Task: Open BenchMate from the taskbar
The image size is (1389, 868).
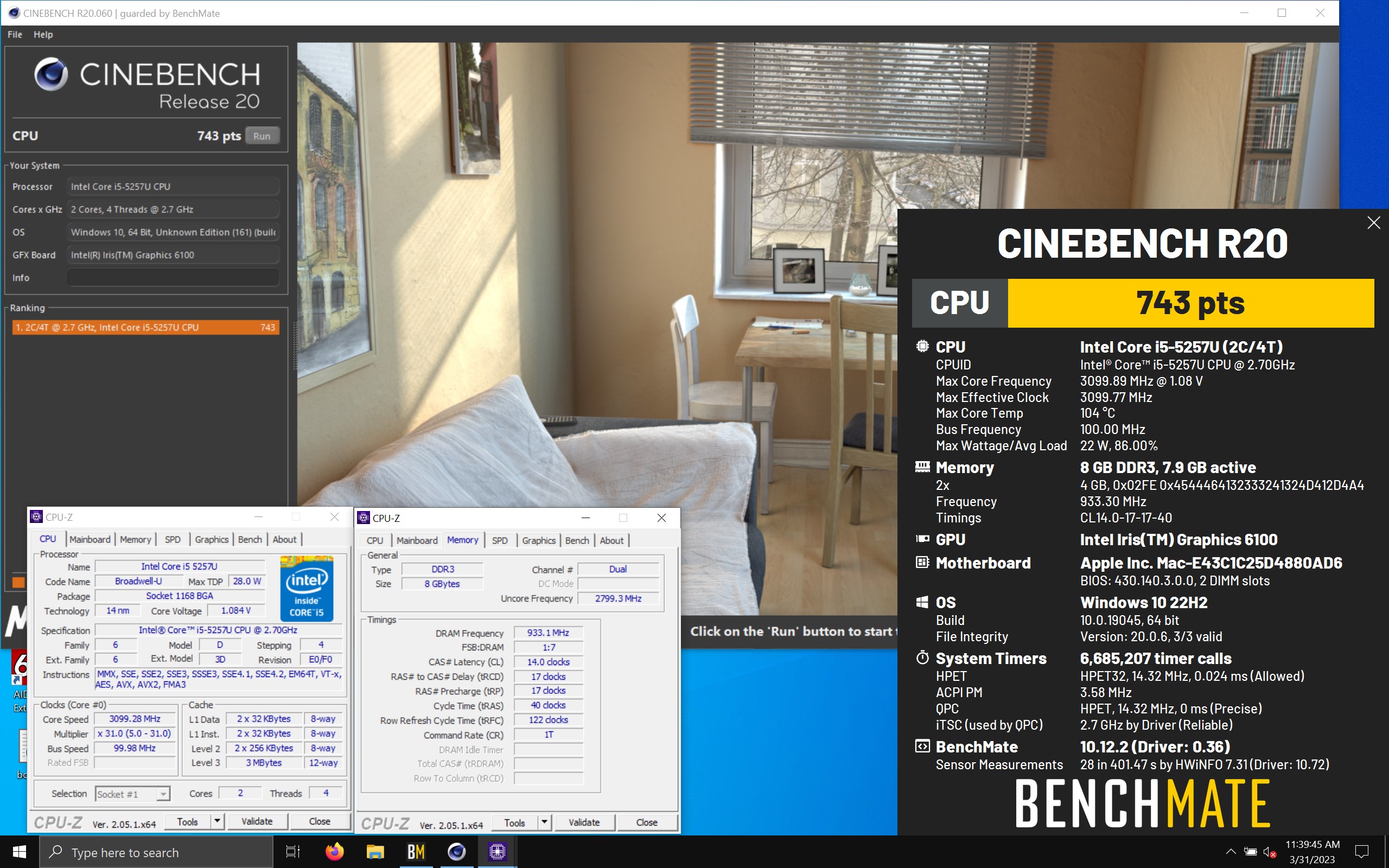Action: [416, 852]
